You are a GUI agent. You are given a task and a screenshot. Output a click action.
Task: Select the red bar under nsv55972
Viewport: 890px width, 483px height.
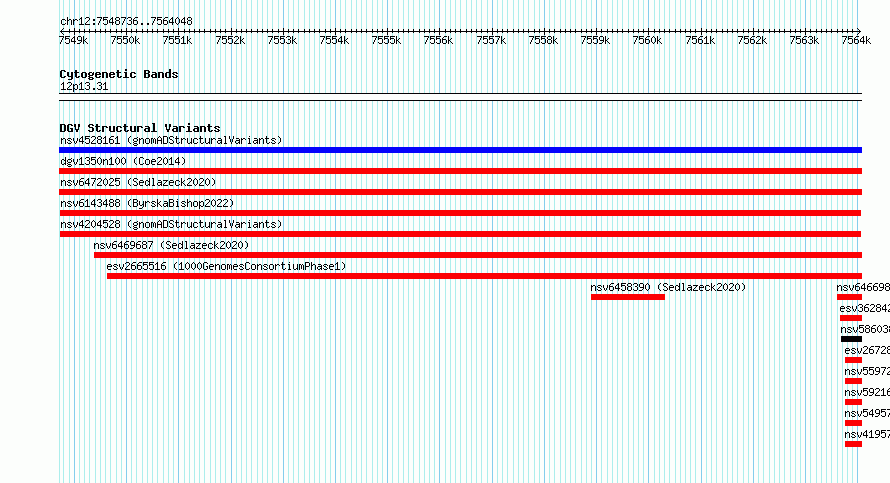(x=853, y=381)
